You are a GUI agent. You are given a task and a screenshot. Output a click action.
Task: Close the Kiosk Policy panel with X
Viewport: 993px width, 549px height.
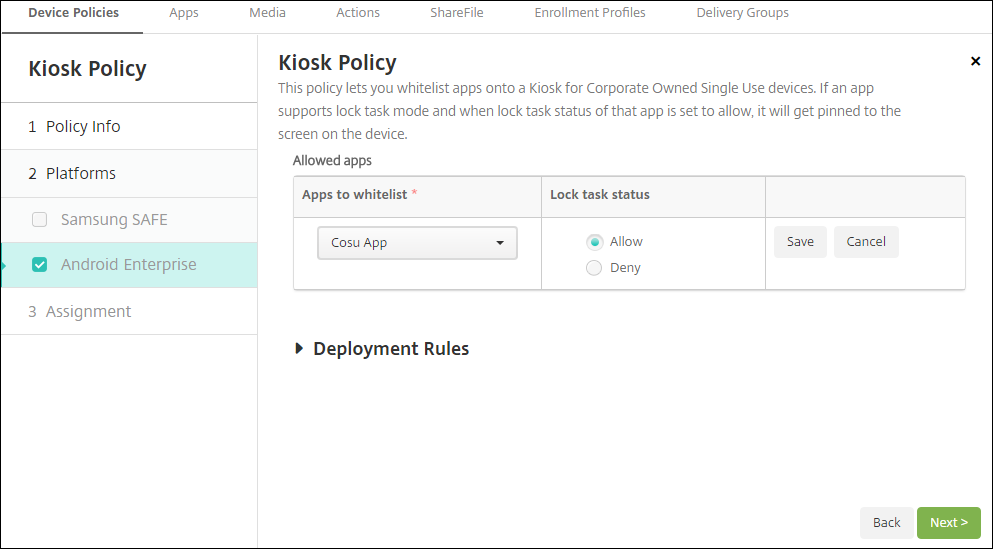click(x=975, y=62)
